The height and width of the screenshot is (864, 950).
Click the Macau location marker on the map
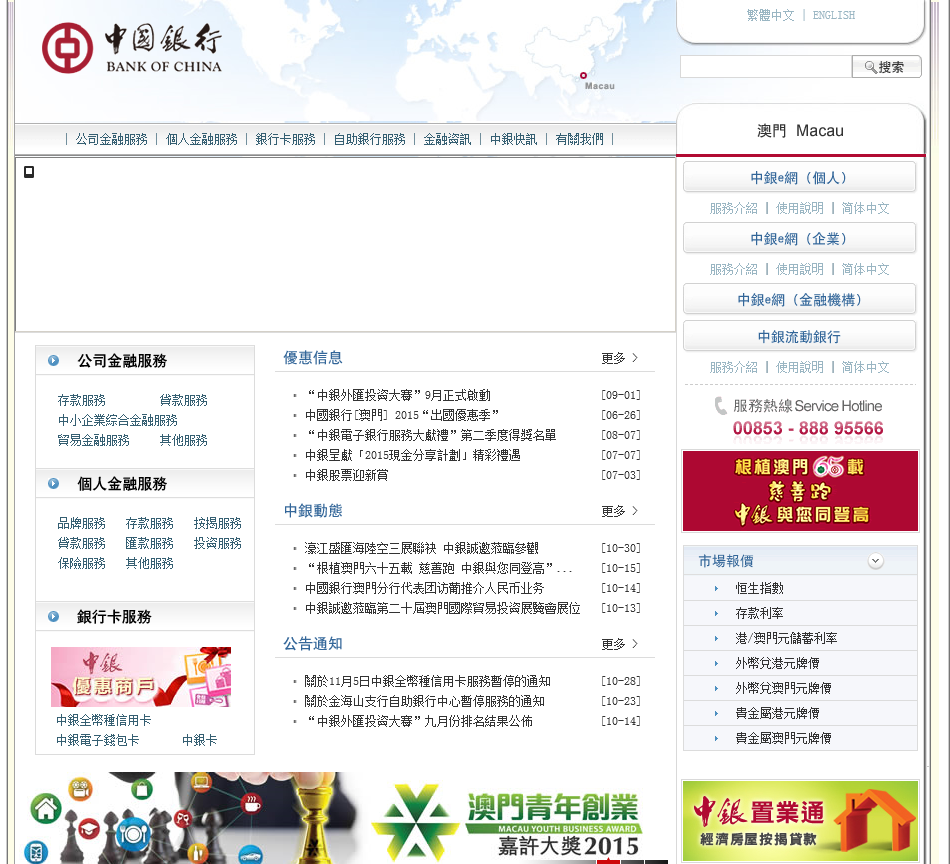tap(583, 76)
